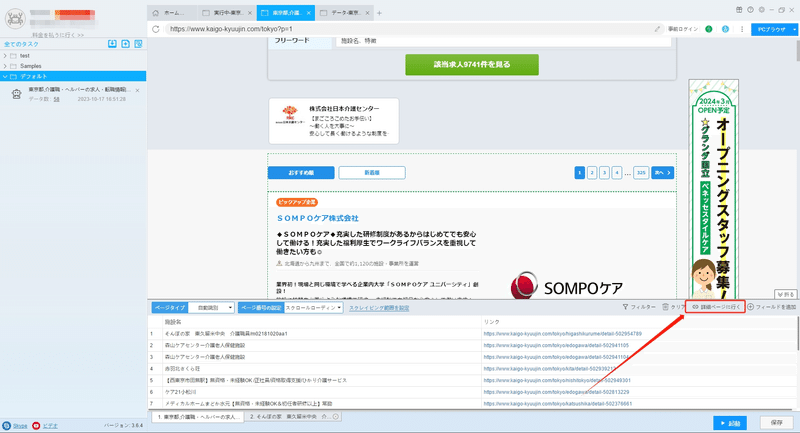Open the PCブラウザ dropdown arrow
The width and height of the screenshot is (800, 433).
pos(794,30)
